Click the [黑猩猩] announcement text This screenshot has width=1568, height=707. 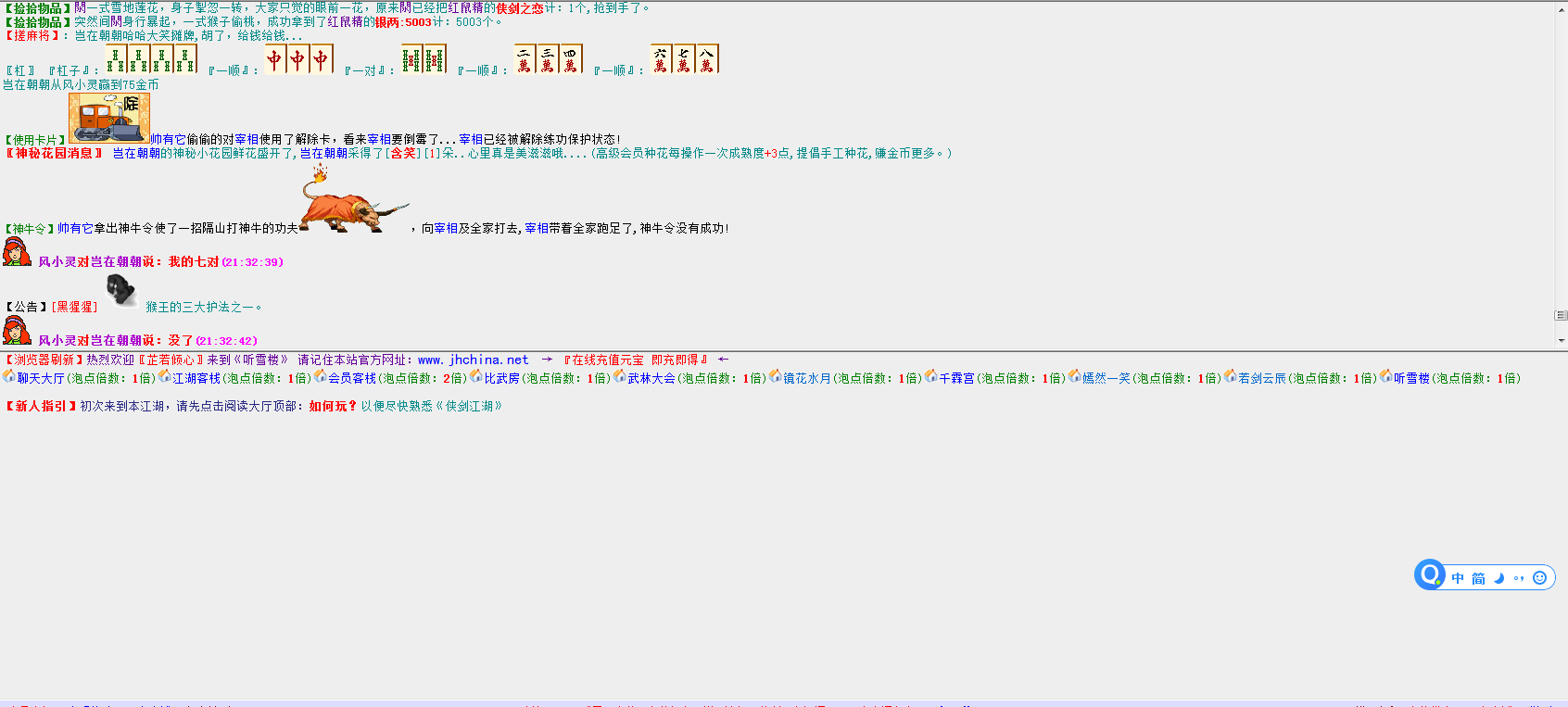[74, 307]
